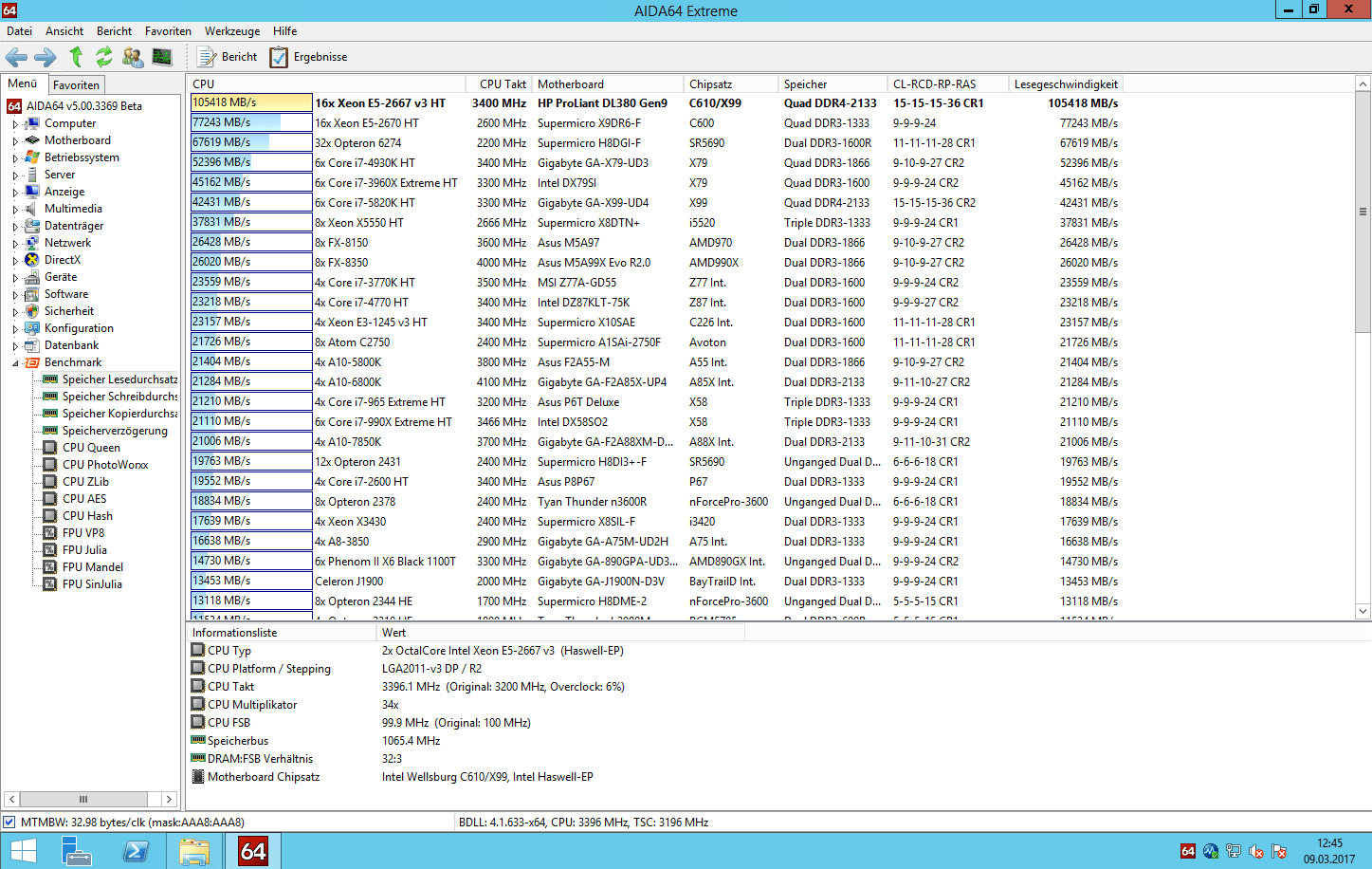
Task: Open the FPU VP8 benchmark
Action: pyautogui.click(x=83, y=533)
